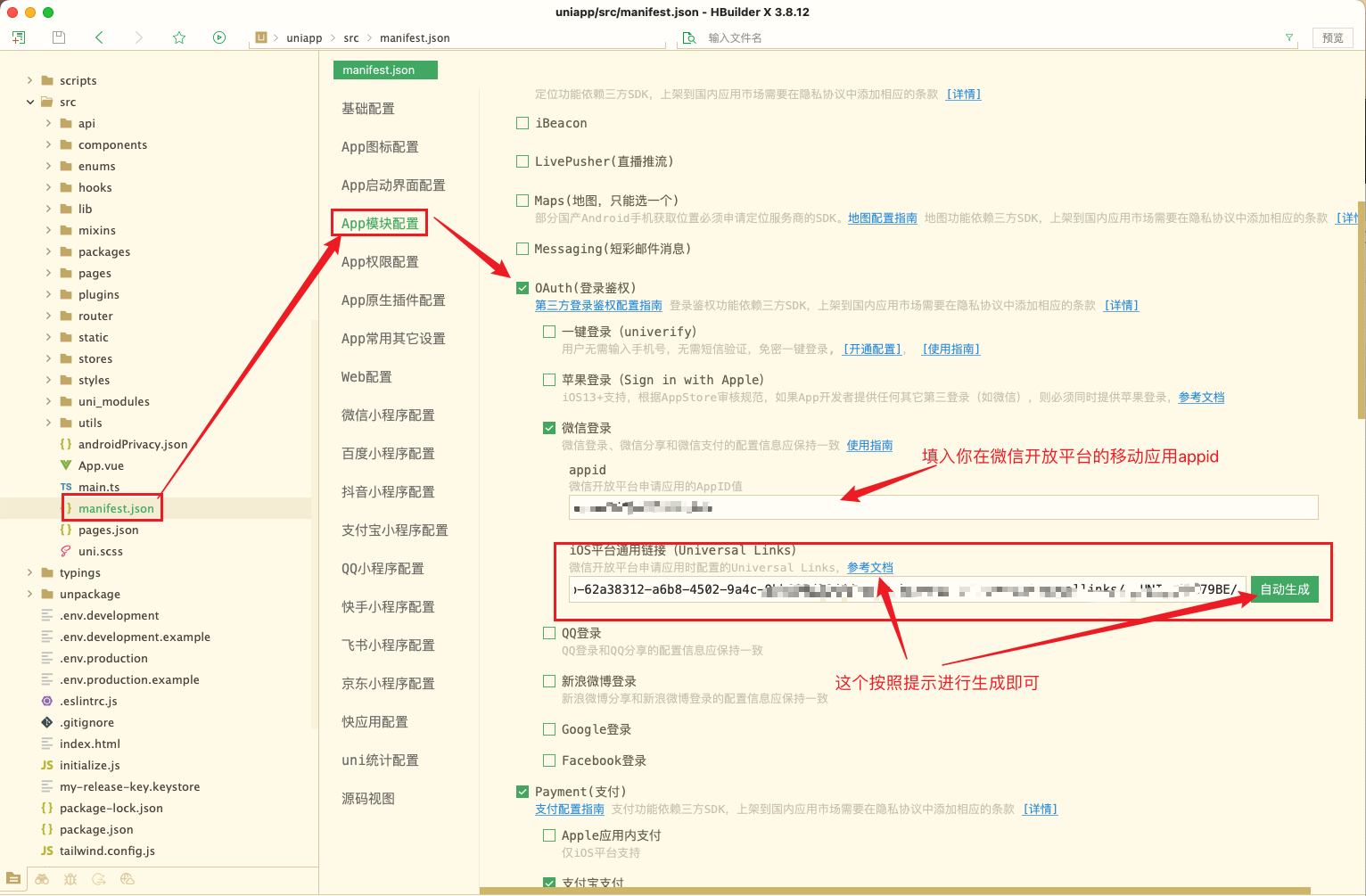Screen dimensions: 1366x896
Task: Click the save file toolbar icon
Action: pos(59,37)
